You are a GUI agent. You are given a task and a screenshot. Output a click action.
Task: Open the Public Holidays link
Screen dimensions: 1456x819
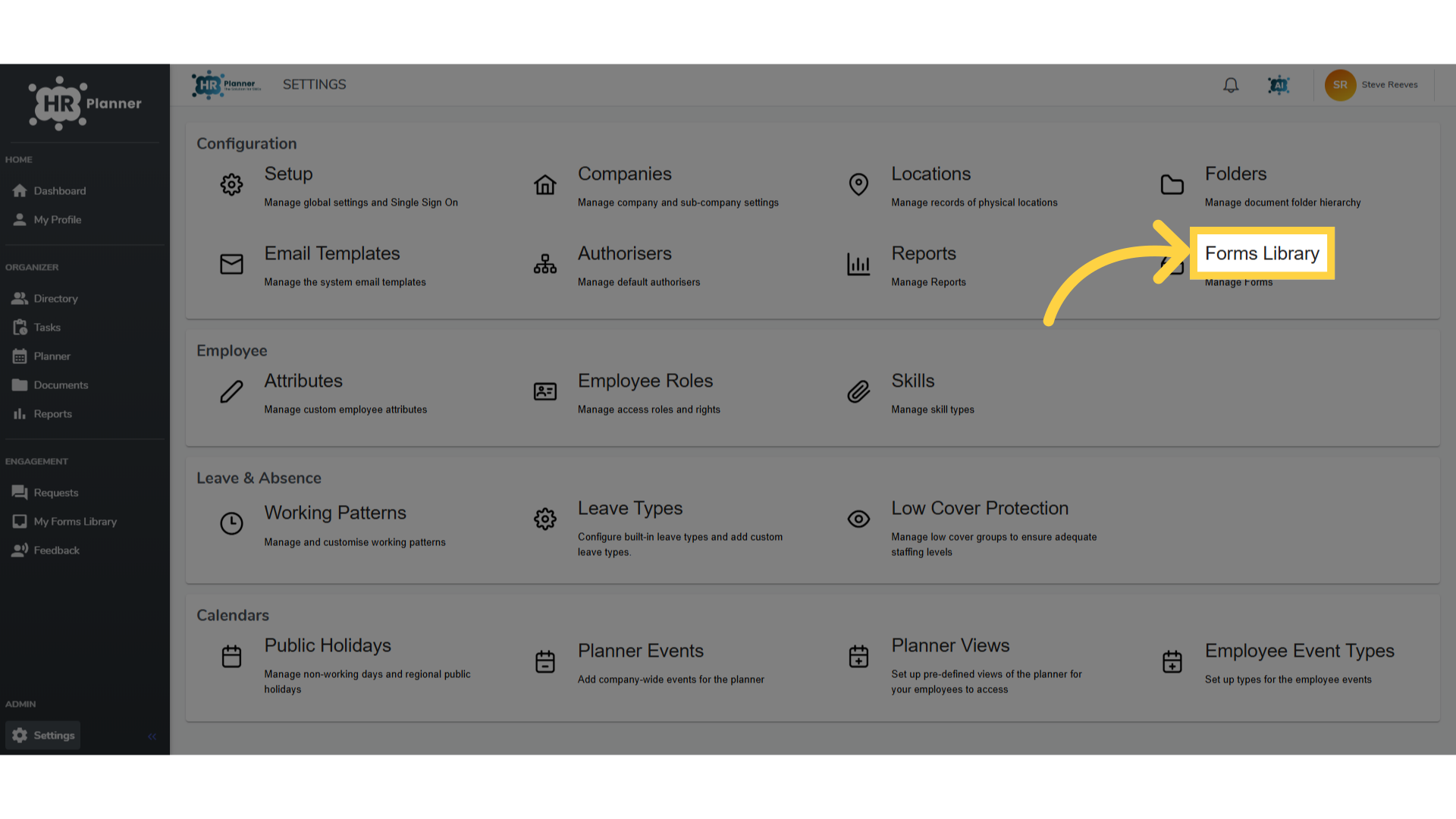328,645
